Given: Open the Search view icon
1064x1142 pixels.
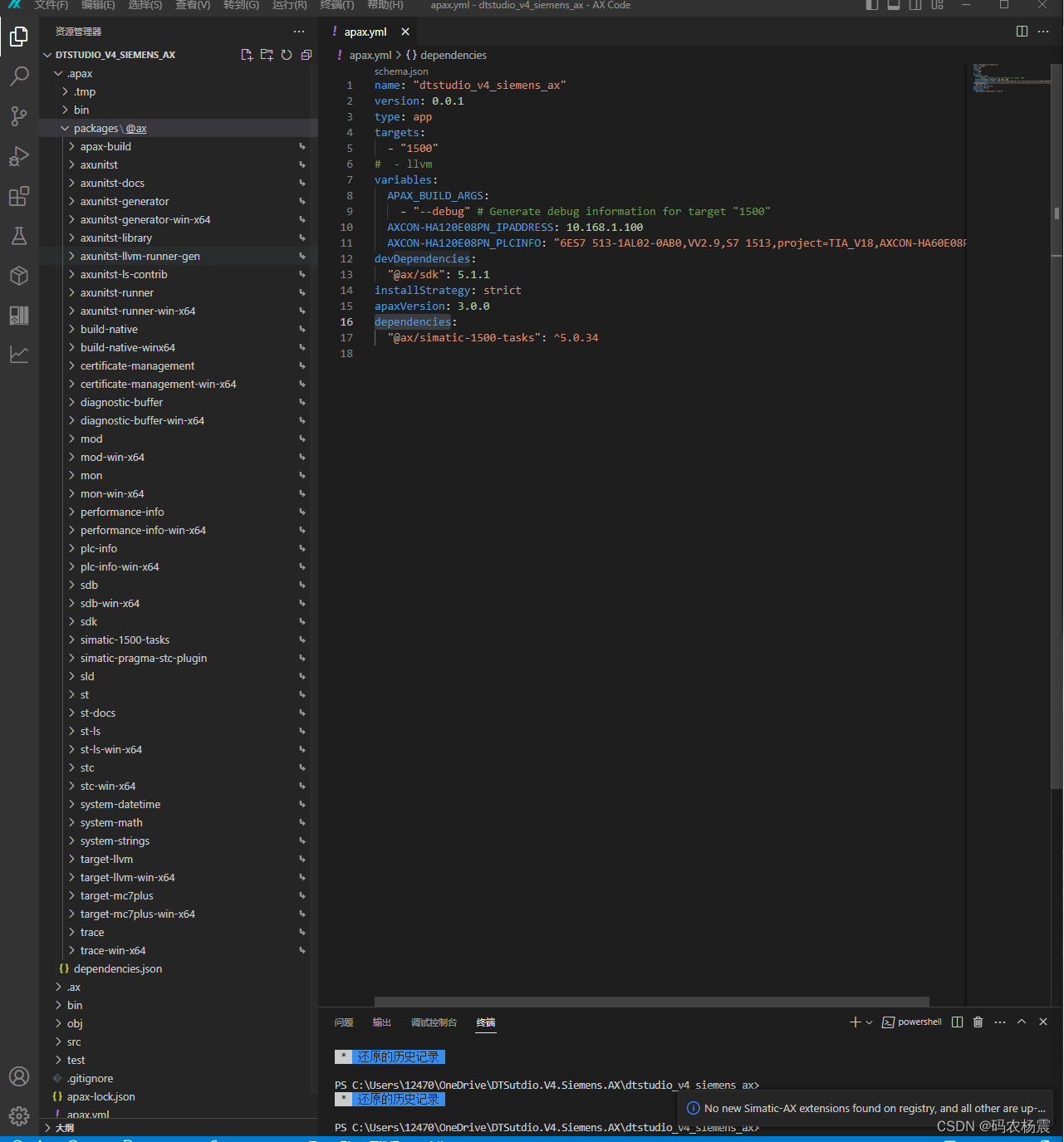Looking at the screenshot, I should pyautogui.click(x=19, y=76).
